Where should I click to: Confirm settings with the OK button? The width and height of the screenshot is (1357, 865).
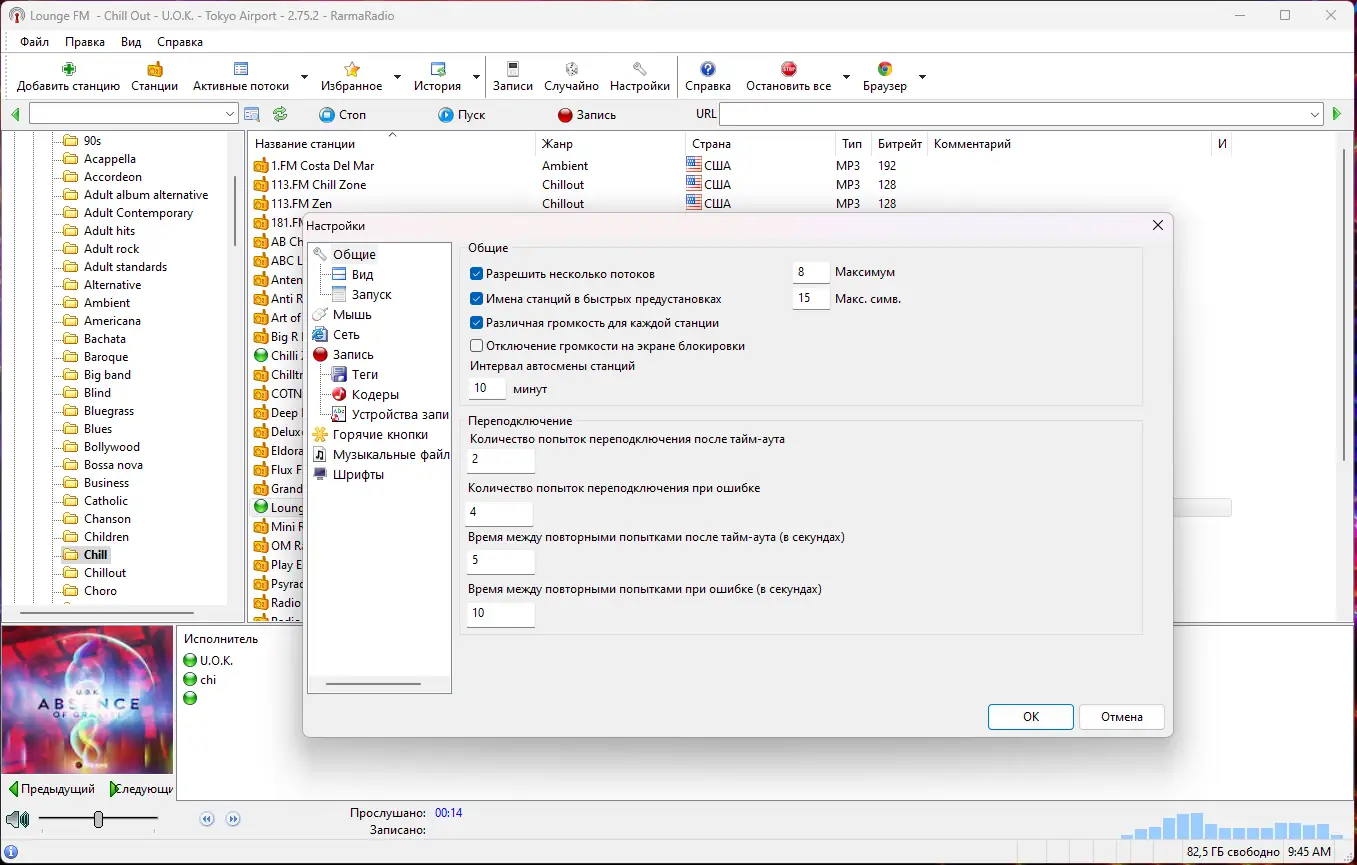pos(1031,717)
